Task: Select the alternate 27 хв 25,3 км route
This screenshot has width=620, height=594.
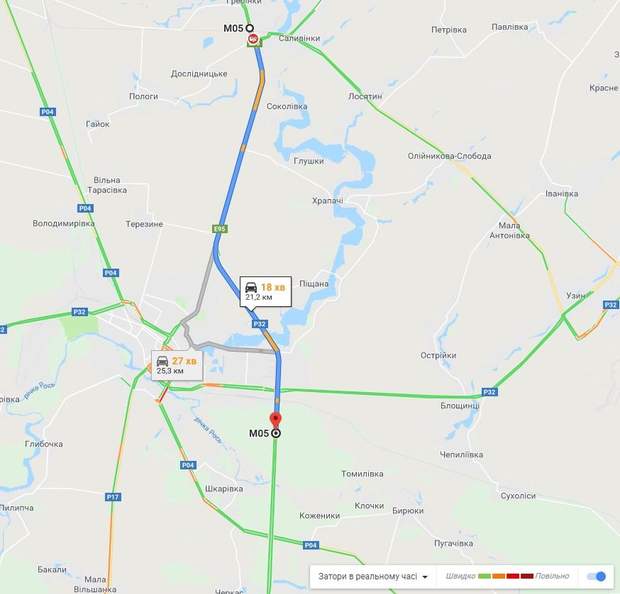Action: (x=177, y=365)
